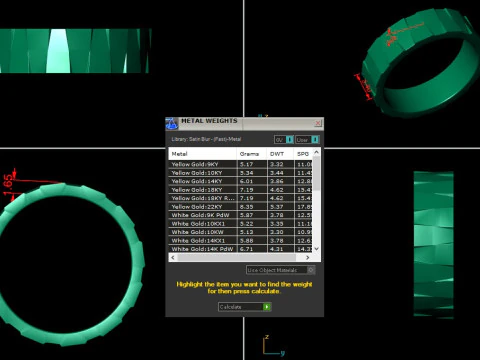The image size is (480, 360).
Task: Select the Yellow Gold:10KY row
Action: point(241,173)
